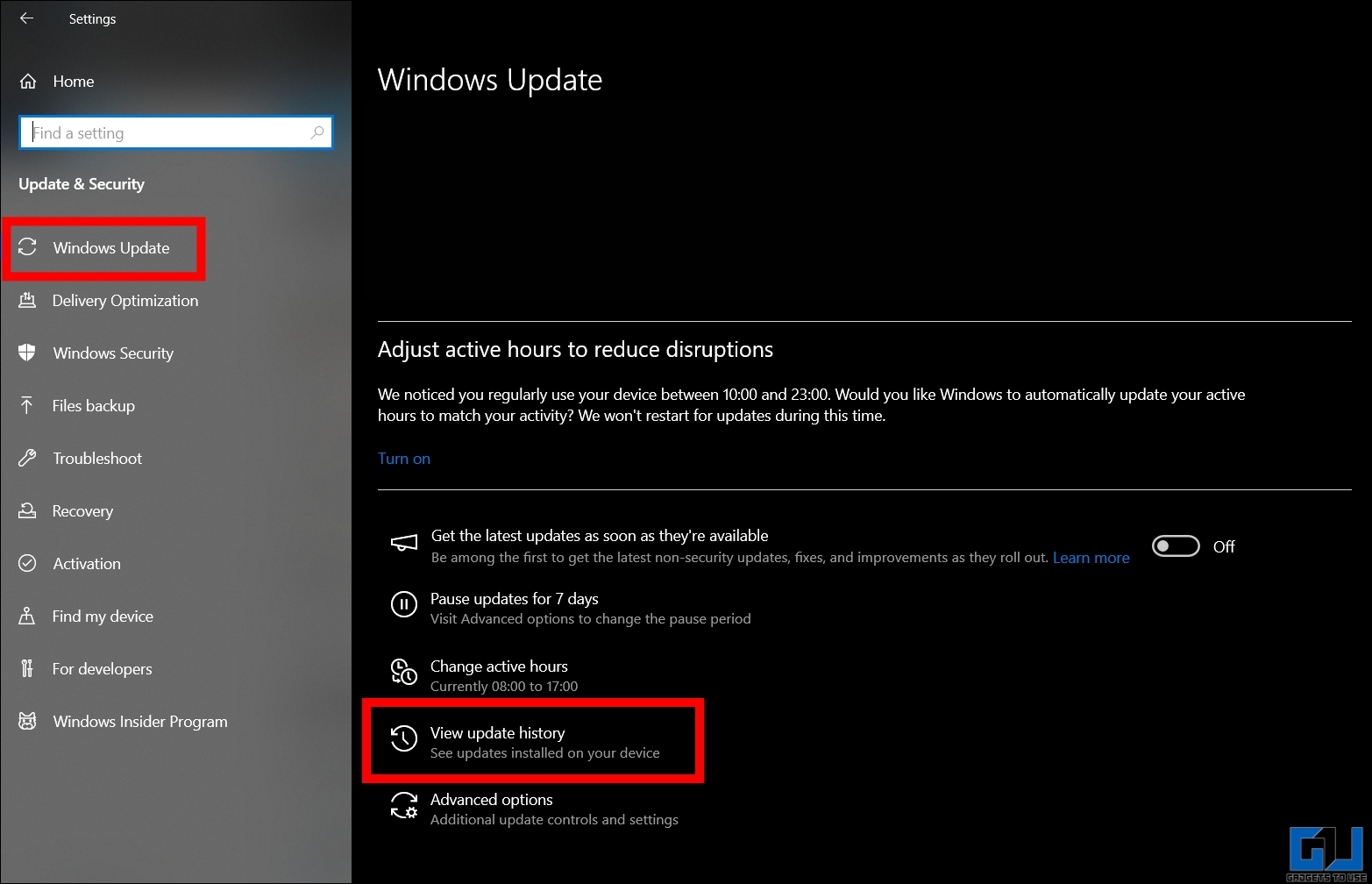The image size is (1372, 884).
Task: Go to the Home menu item
Action: 73,81
